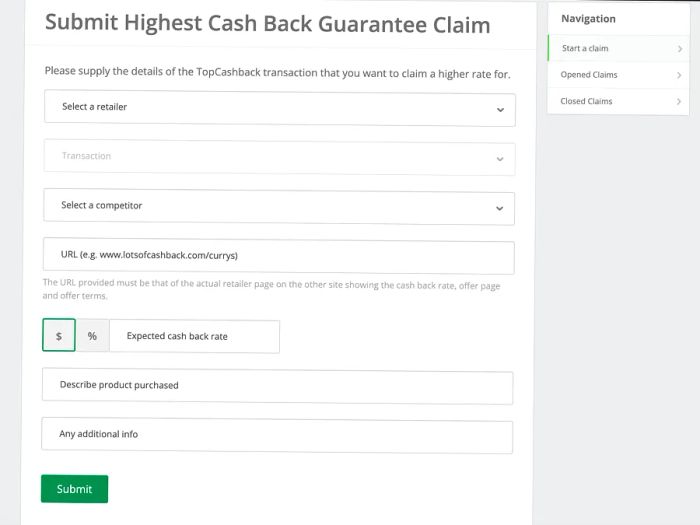This screenshot has width=700, height=525.
Task: Click arrow icon beside Closed Claims
Action: click(x=679, y=101)
